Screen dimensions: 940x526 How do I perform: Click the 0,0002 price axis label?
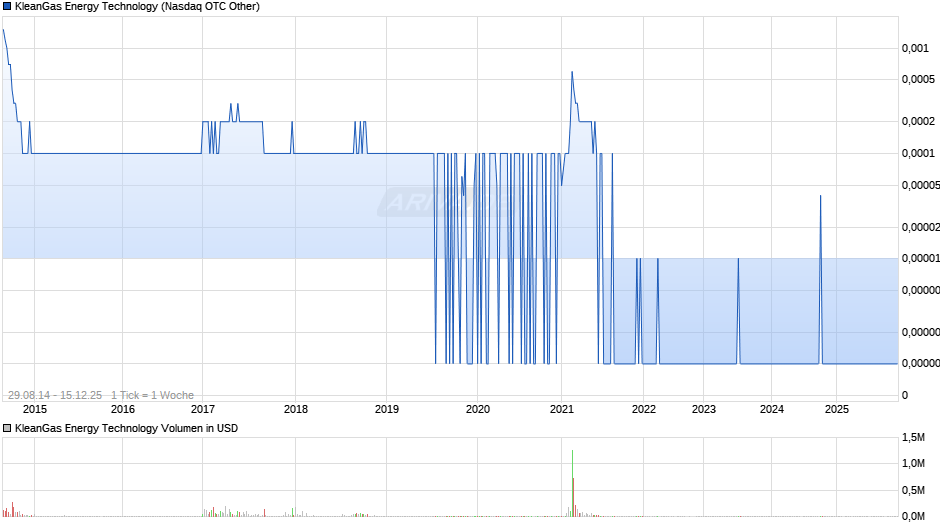(x=918, y=121)
